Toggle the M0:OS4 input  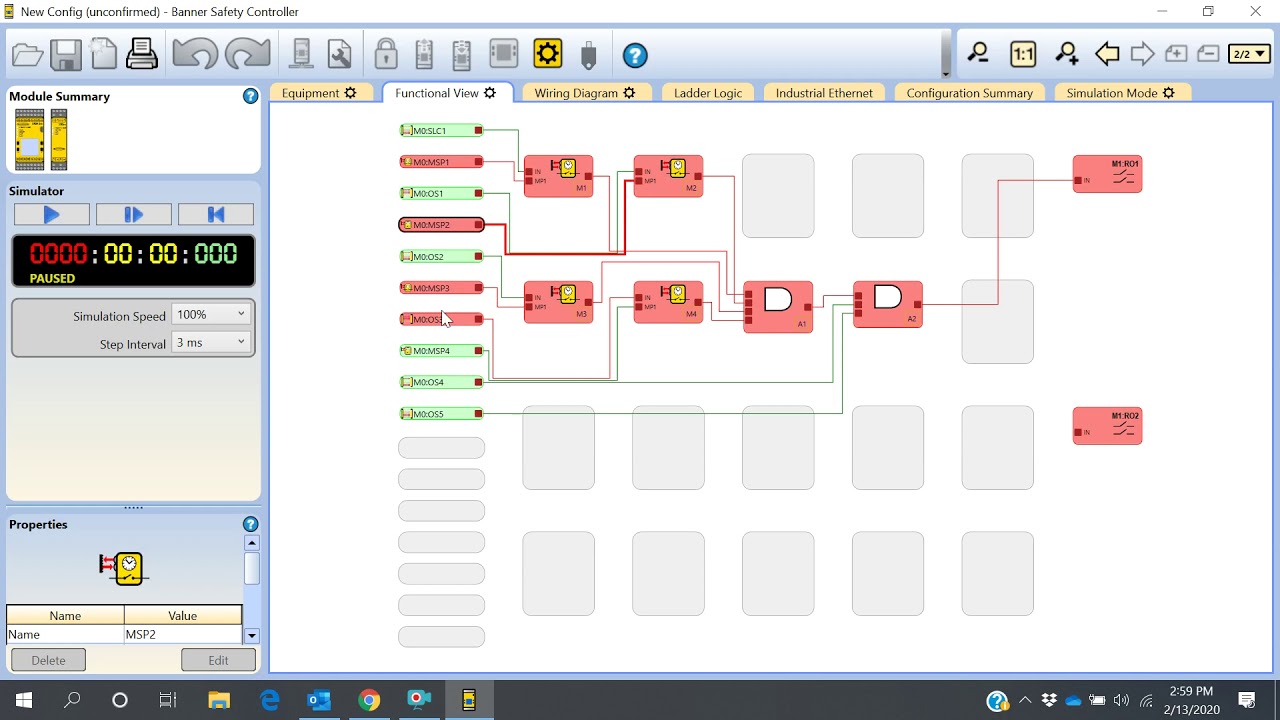(x=441, y=382)
